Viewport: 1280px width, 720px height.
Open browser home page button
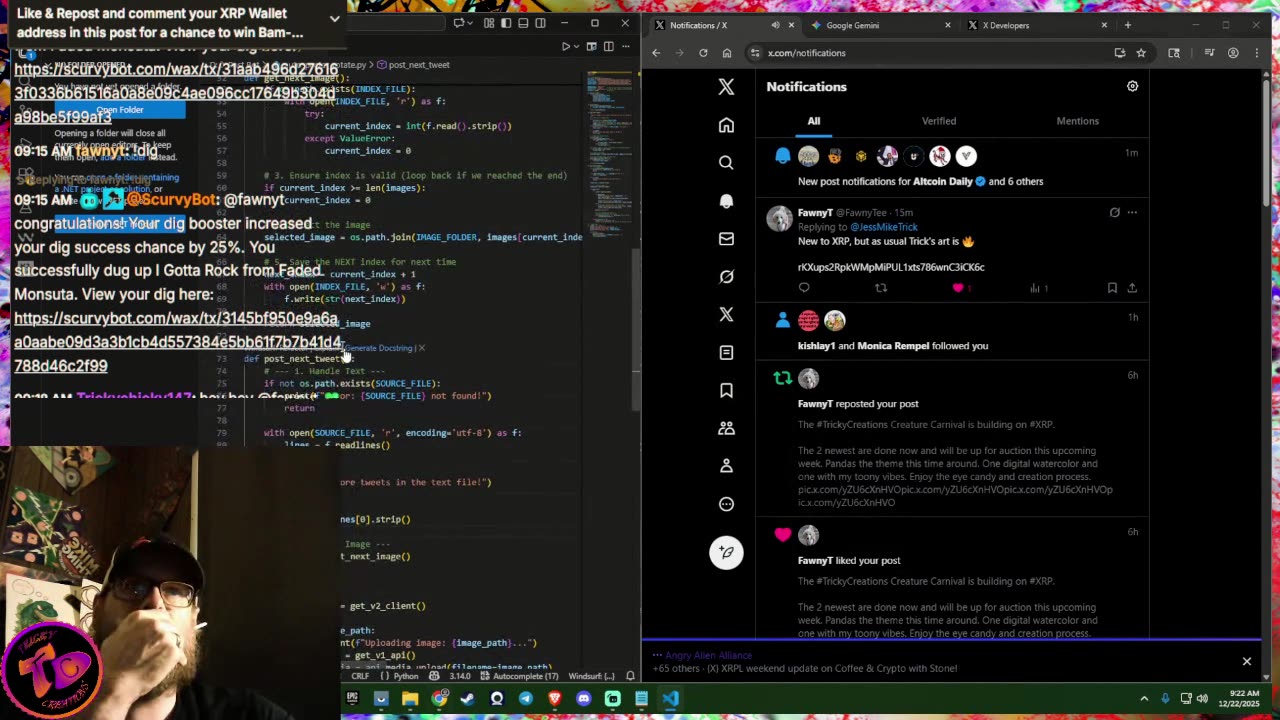click(x=727, y=53)
